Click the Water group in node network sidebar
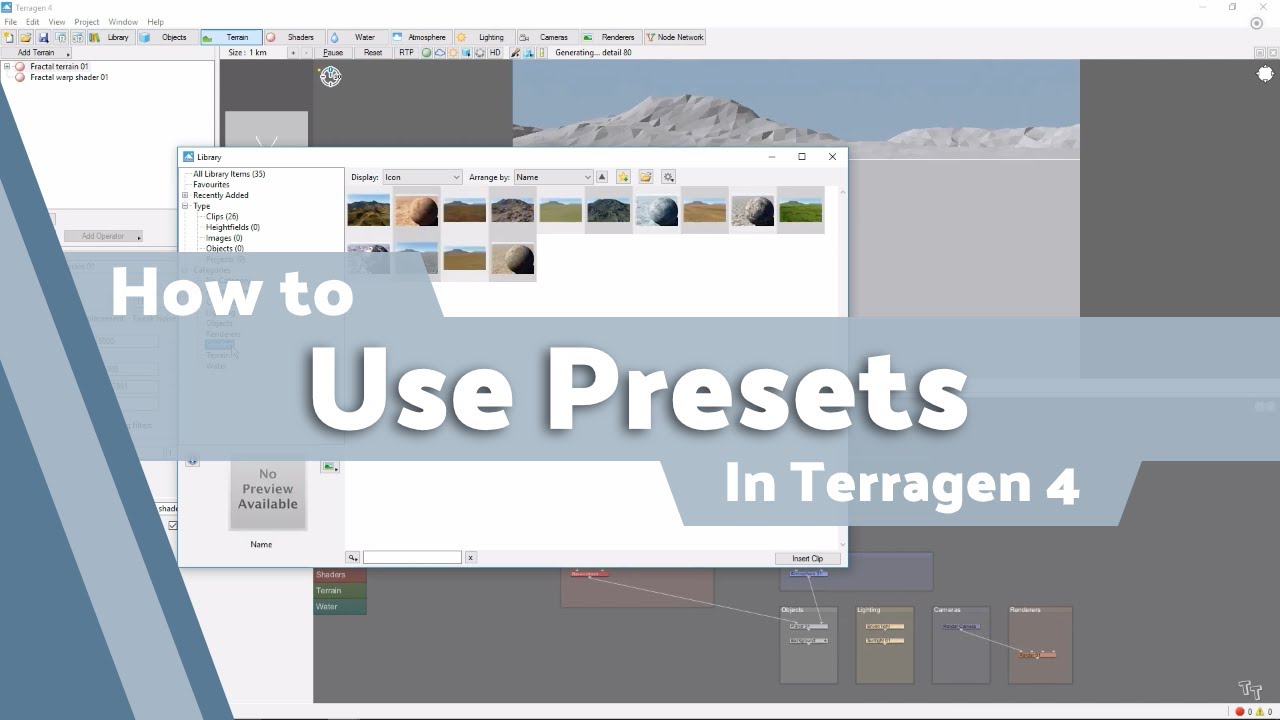 pyautogui.click(x=340, y=606)
